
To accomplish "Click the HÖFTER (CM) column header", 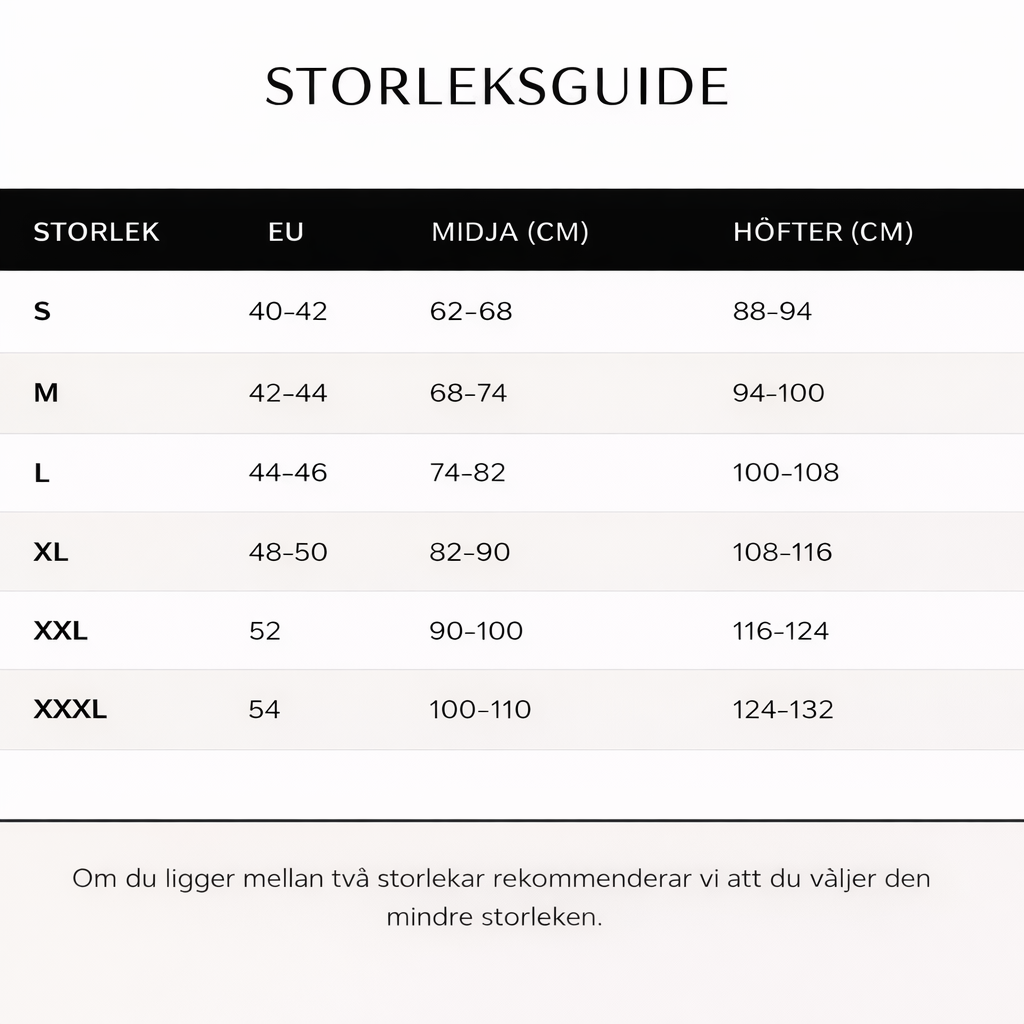I will click(x=823, y=232).
